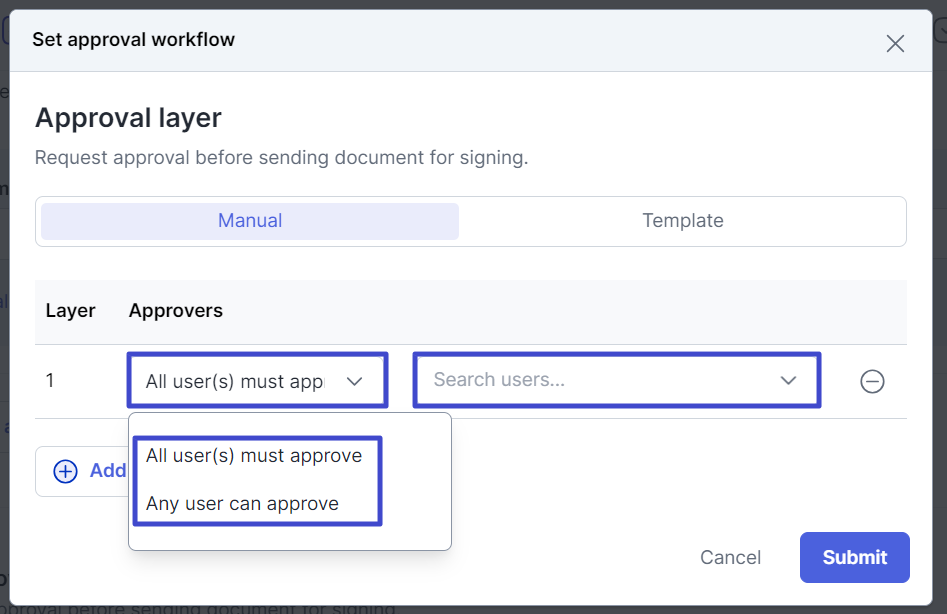This screenshot has width=947, height=614.
Task: Click the plus circle add-layer icon
Action: [65, 472]
